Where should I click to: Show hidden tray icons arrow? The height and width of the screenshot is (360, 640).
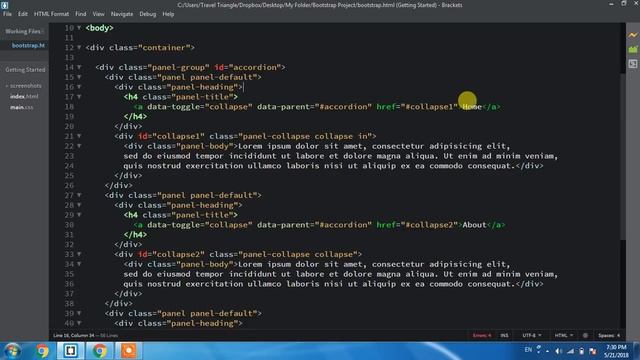pos(547,351)
